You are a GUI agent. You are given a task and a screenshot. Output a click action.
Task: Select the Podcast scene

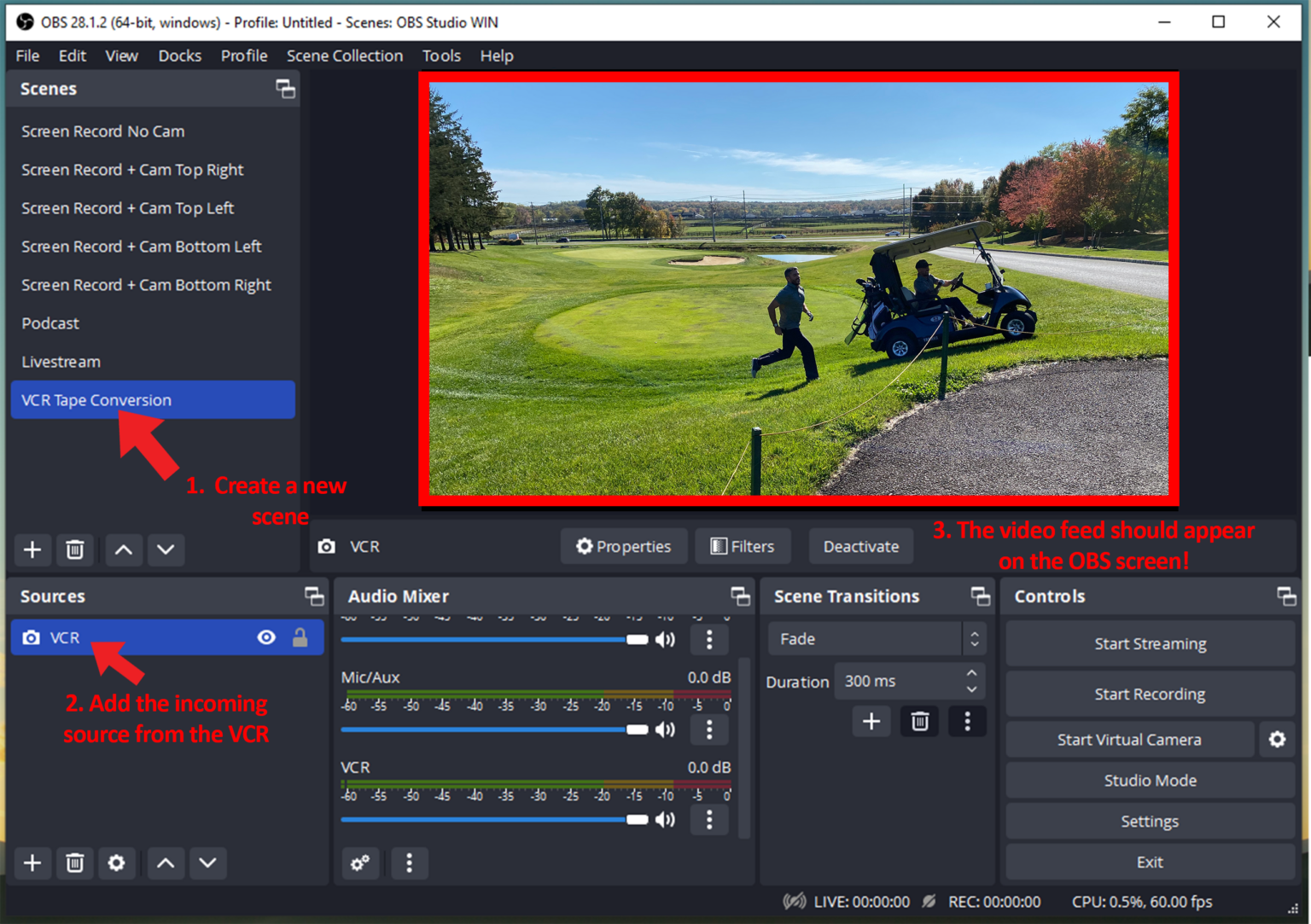(50, 323)
